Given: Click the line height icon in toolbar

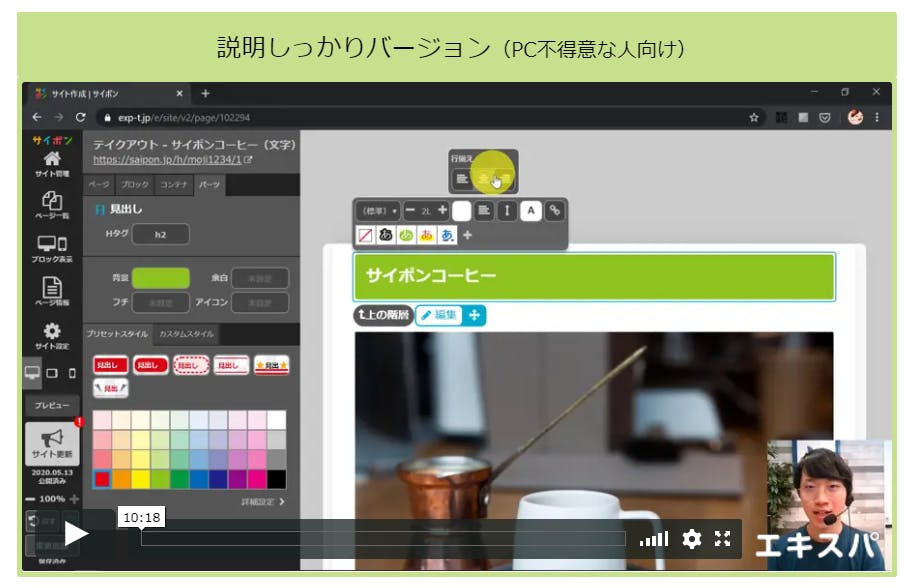Looking at the screenshot, I should 507,210.
